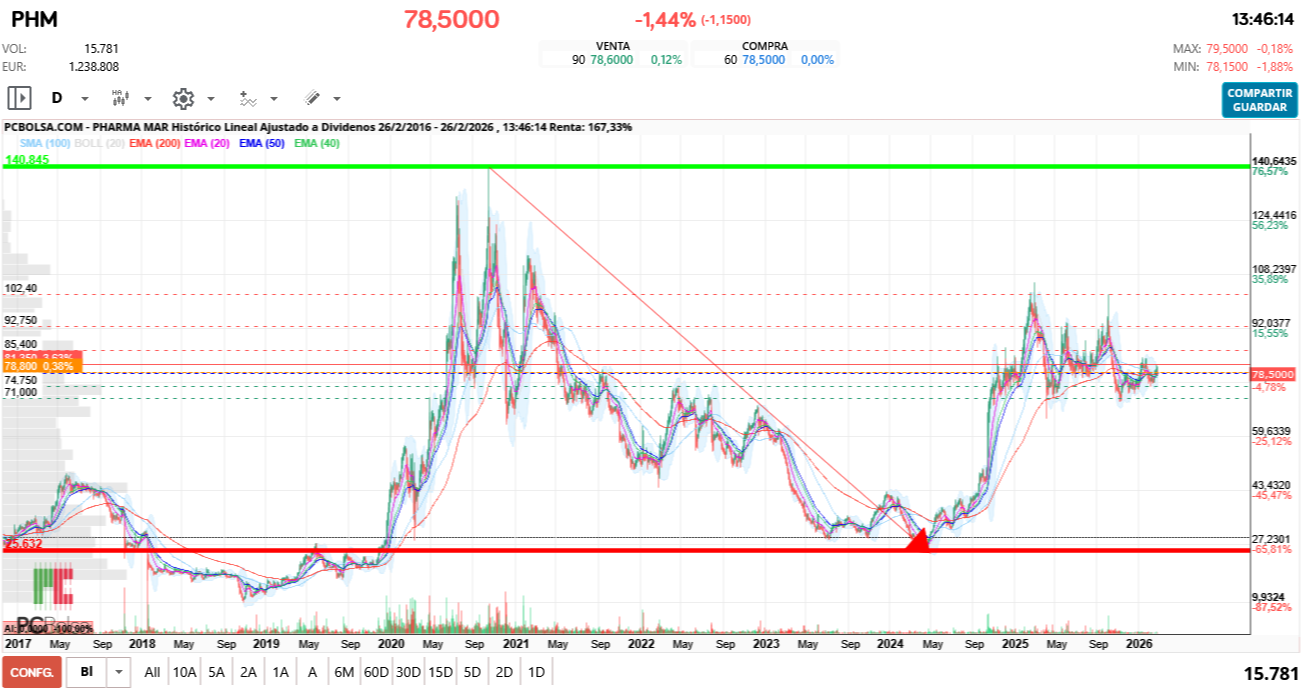Select the 60D time range
This screenshot has width=1313, height=693.
point(376,673)
